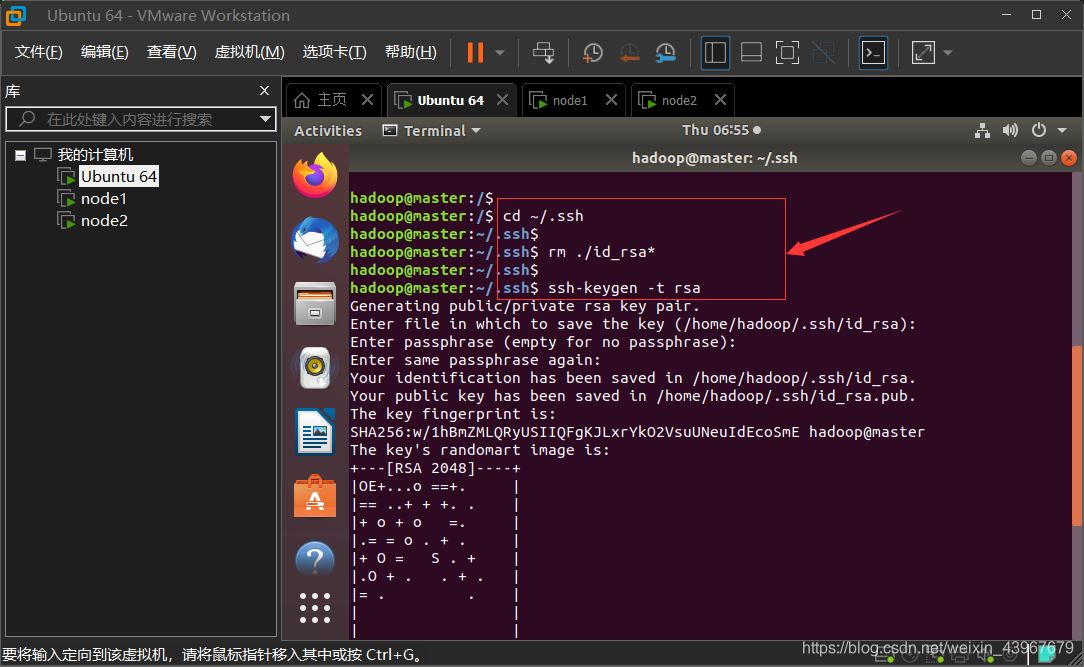Toggle the thumbnail bar view
Viewport: 1084px width, 667px height.
(751, 53)
